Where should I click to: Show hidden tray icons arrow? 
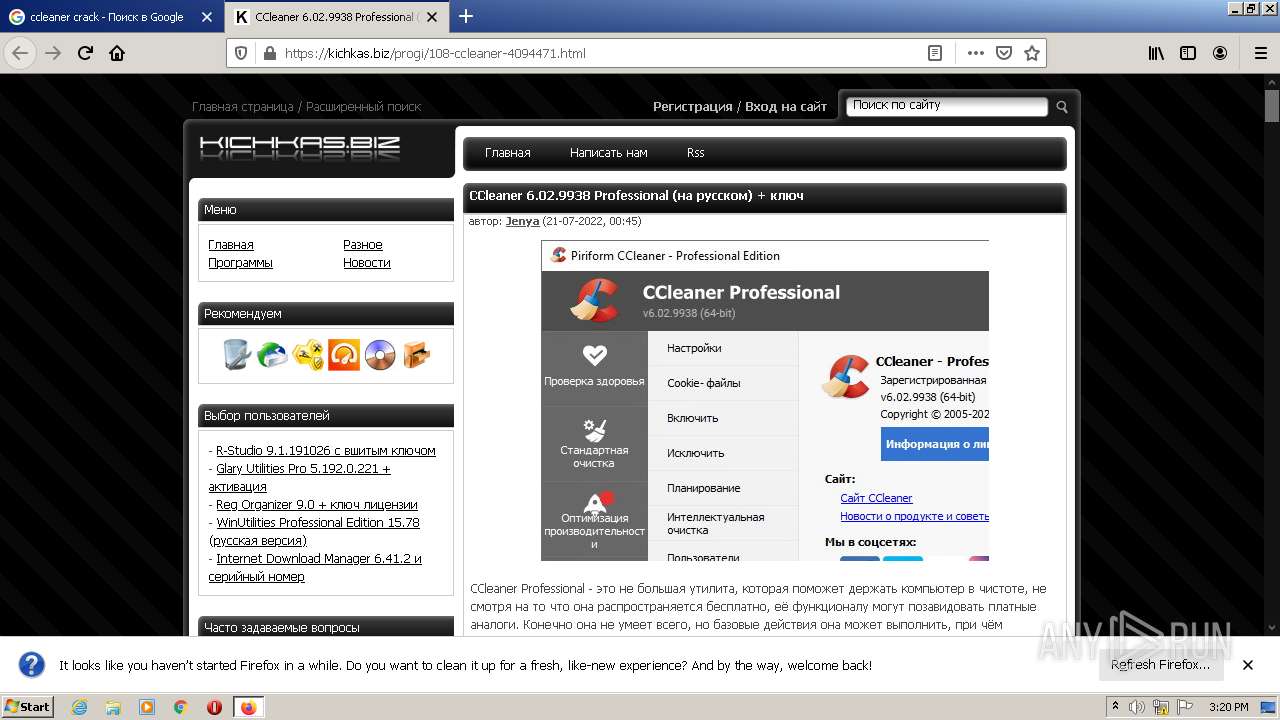[x=1115, y=707]
